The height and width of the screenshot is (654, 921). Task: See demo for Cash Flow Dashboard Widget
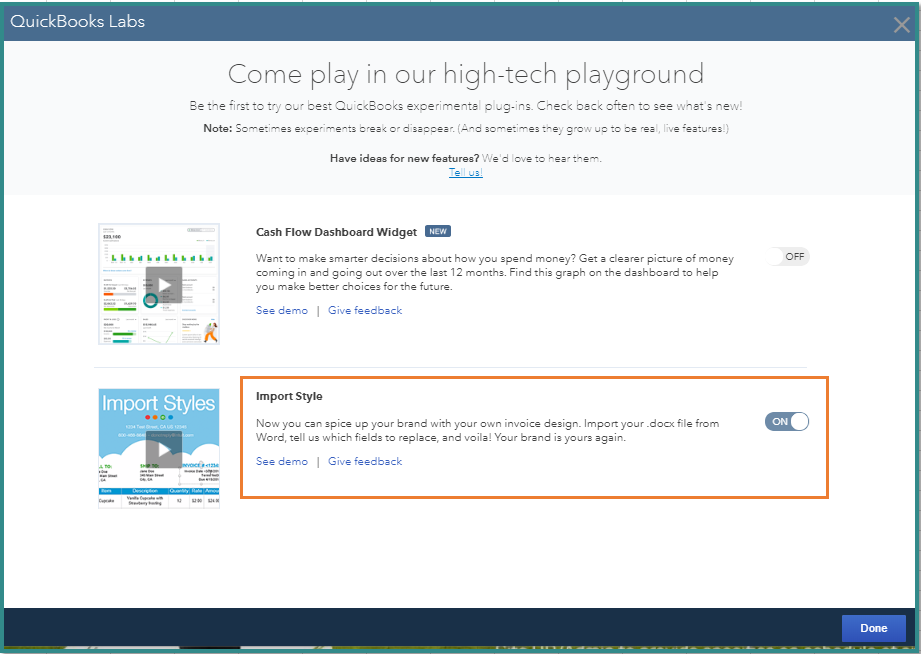tap(282, 310)
